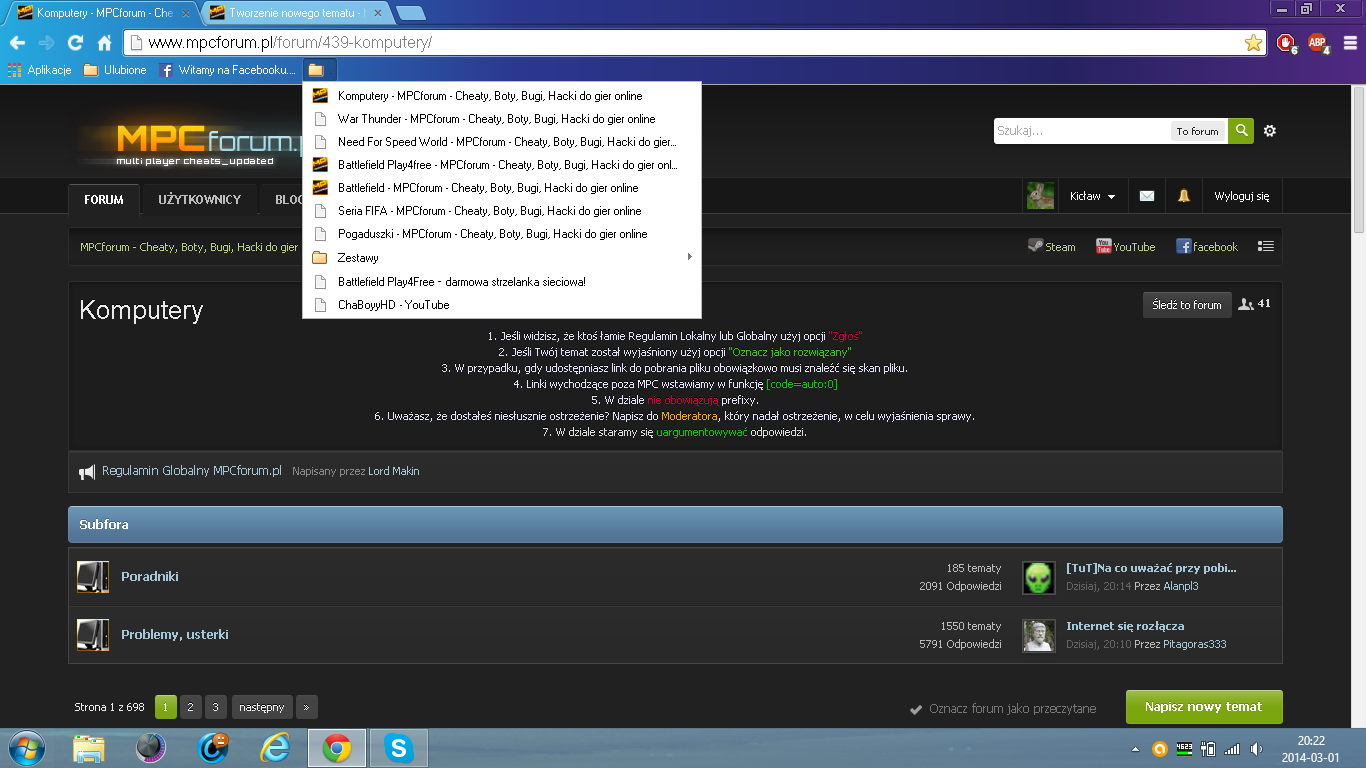Go to page 3 of the forum
Viewport: 1366px width, 768px height.
216,707
